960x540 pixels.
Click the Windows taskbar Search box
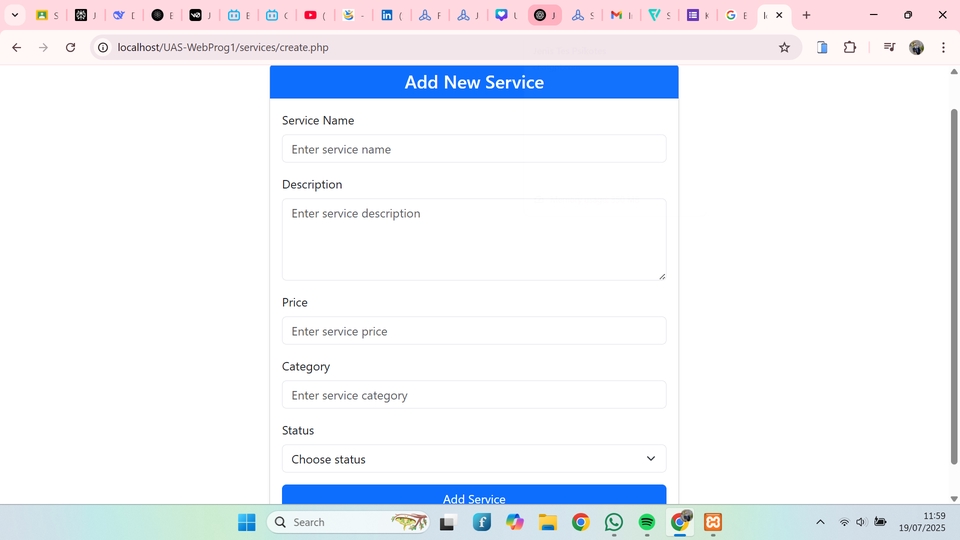(x=348, y=522)
